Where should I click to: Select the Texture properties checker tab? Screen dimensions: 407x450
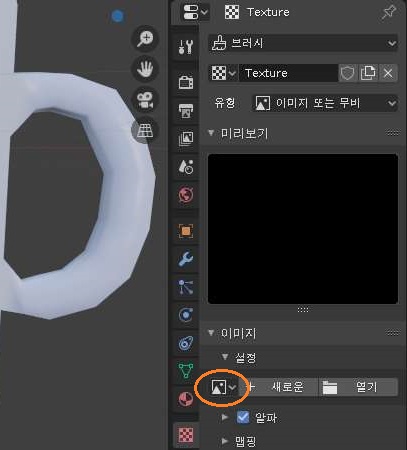tap(186, 435)
